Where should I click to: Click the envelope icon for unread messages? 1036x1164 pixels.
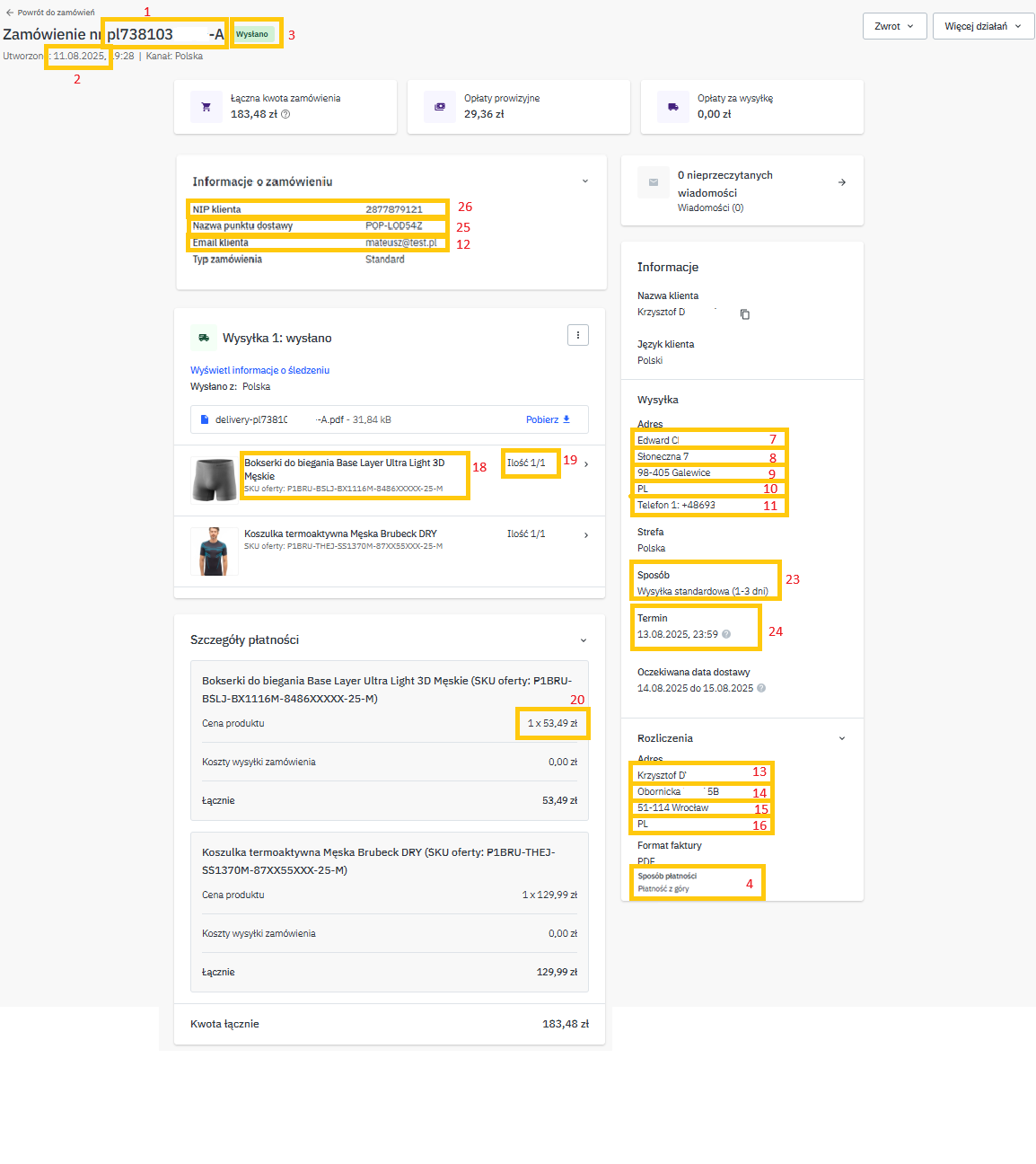tap(654, 182)
